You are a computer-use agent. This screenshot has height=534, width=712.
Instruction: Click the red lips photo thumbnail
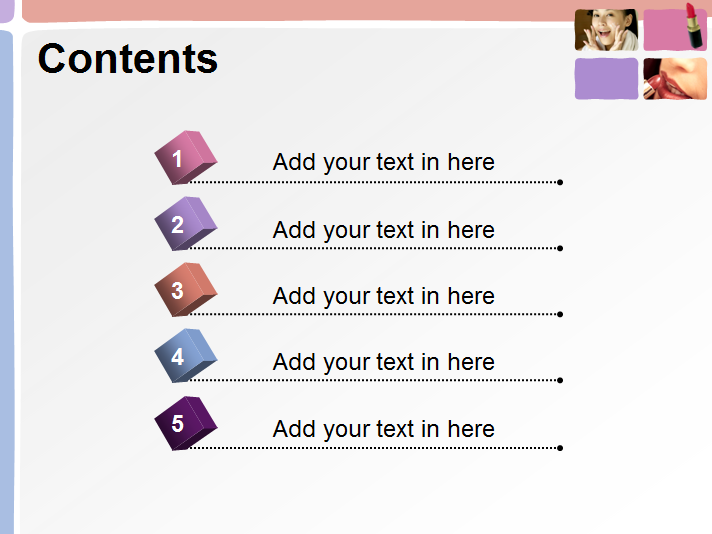pos(675,79)
